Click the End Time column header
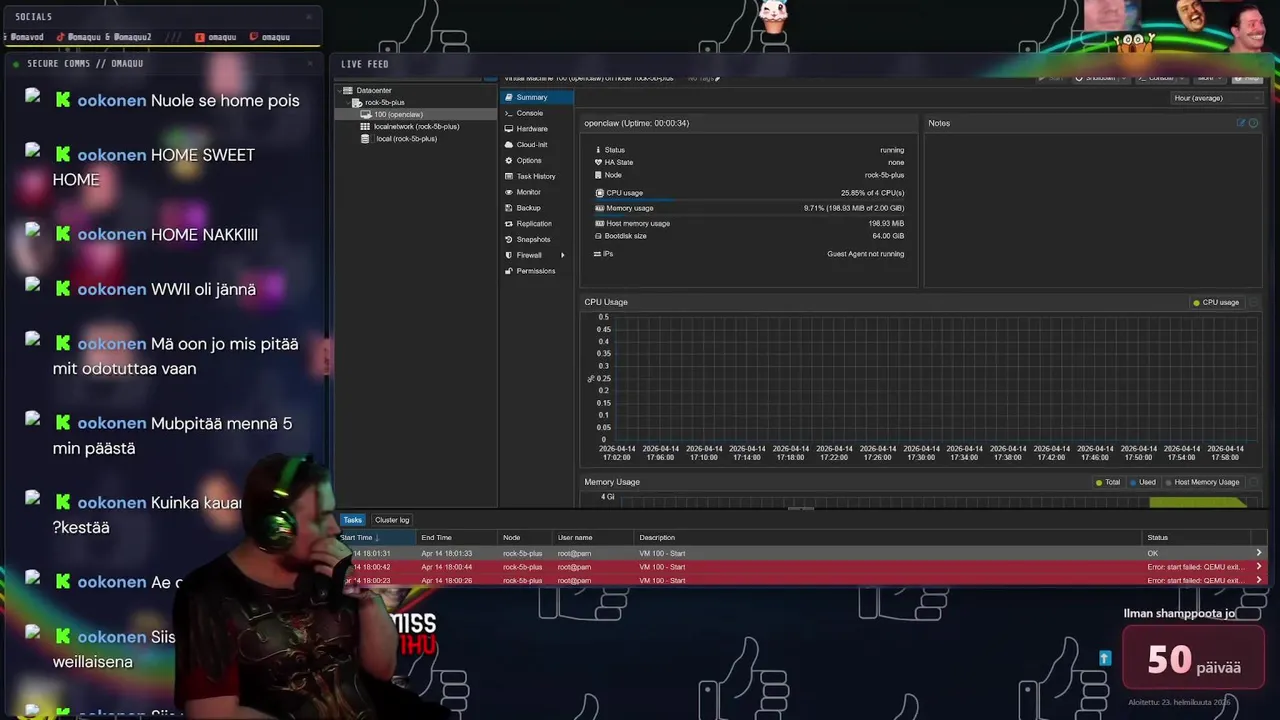This screenshot has height=720, width=1280. click(x=456, y=538)
